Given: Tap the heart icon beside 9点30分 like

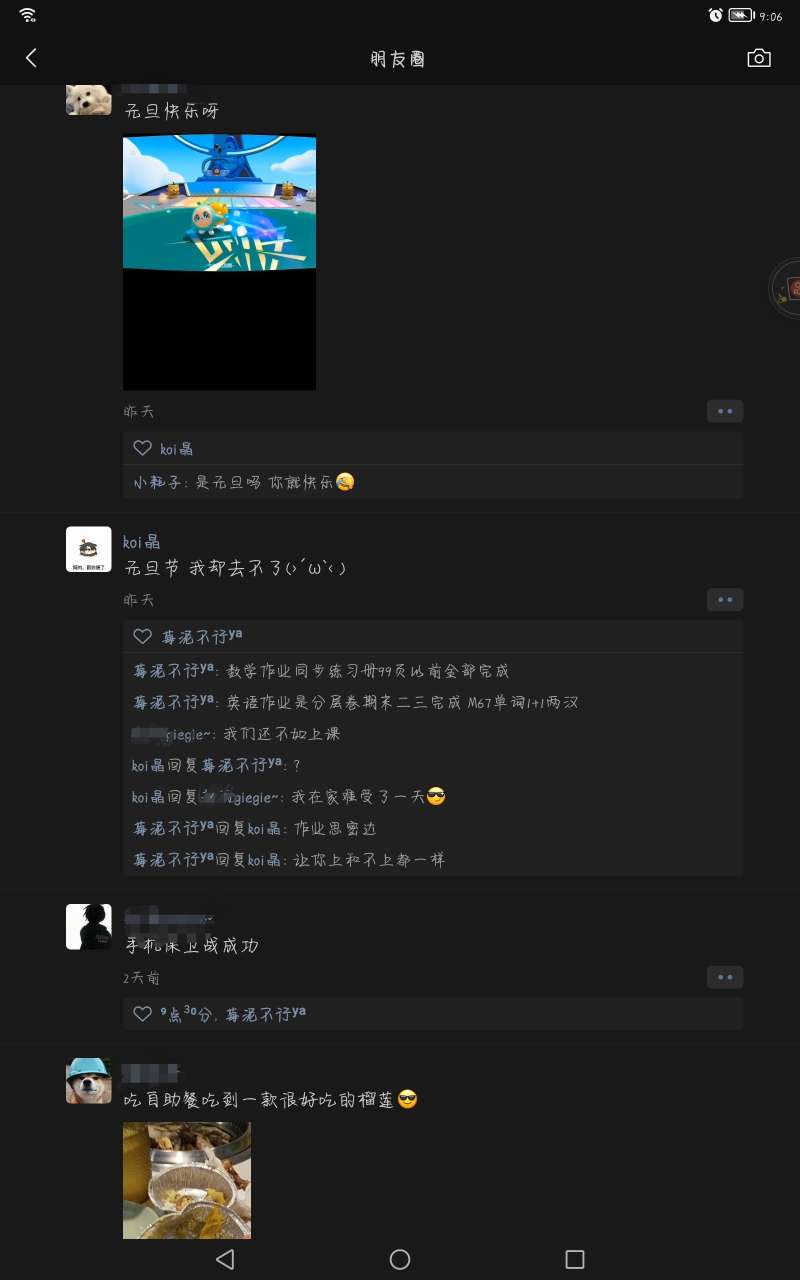Looking at the screenshot, I should point(143,1014).
